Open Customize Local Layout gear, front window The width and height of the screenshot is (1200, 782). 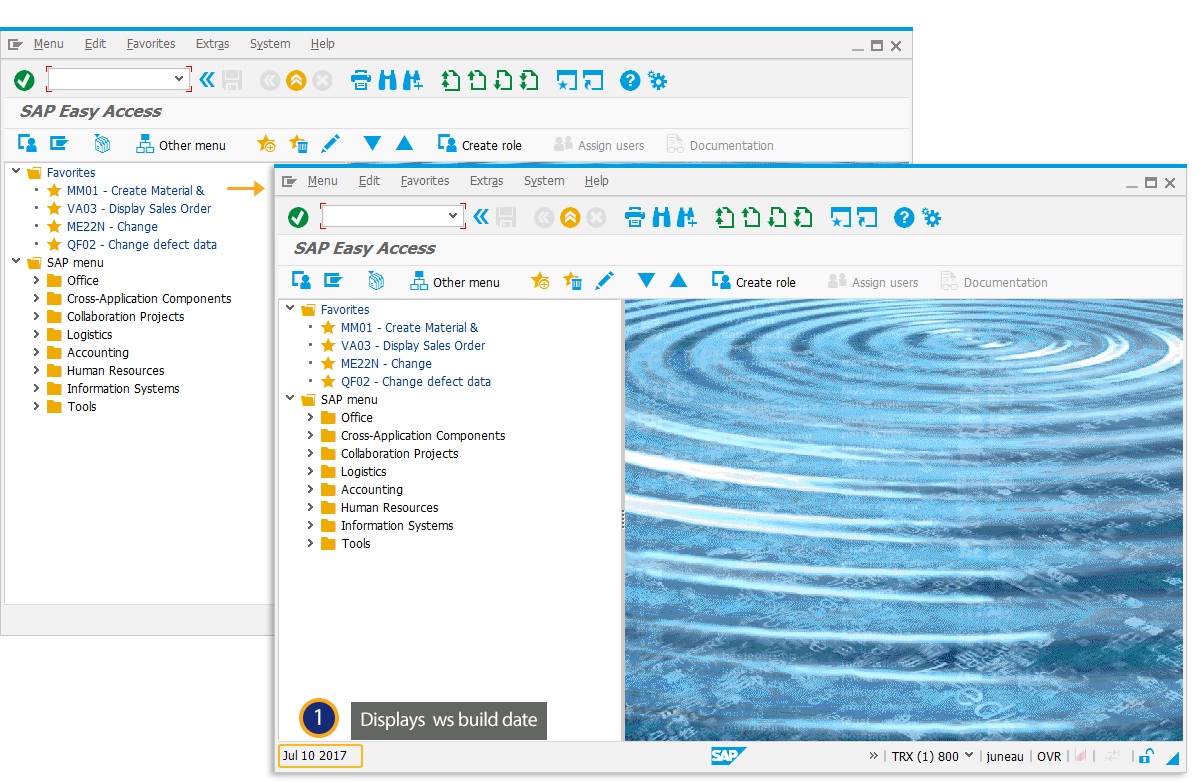[932, 217]
